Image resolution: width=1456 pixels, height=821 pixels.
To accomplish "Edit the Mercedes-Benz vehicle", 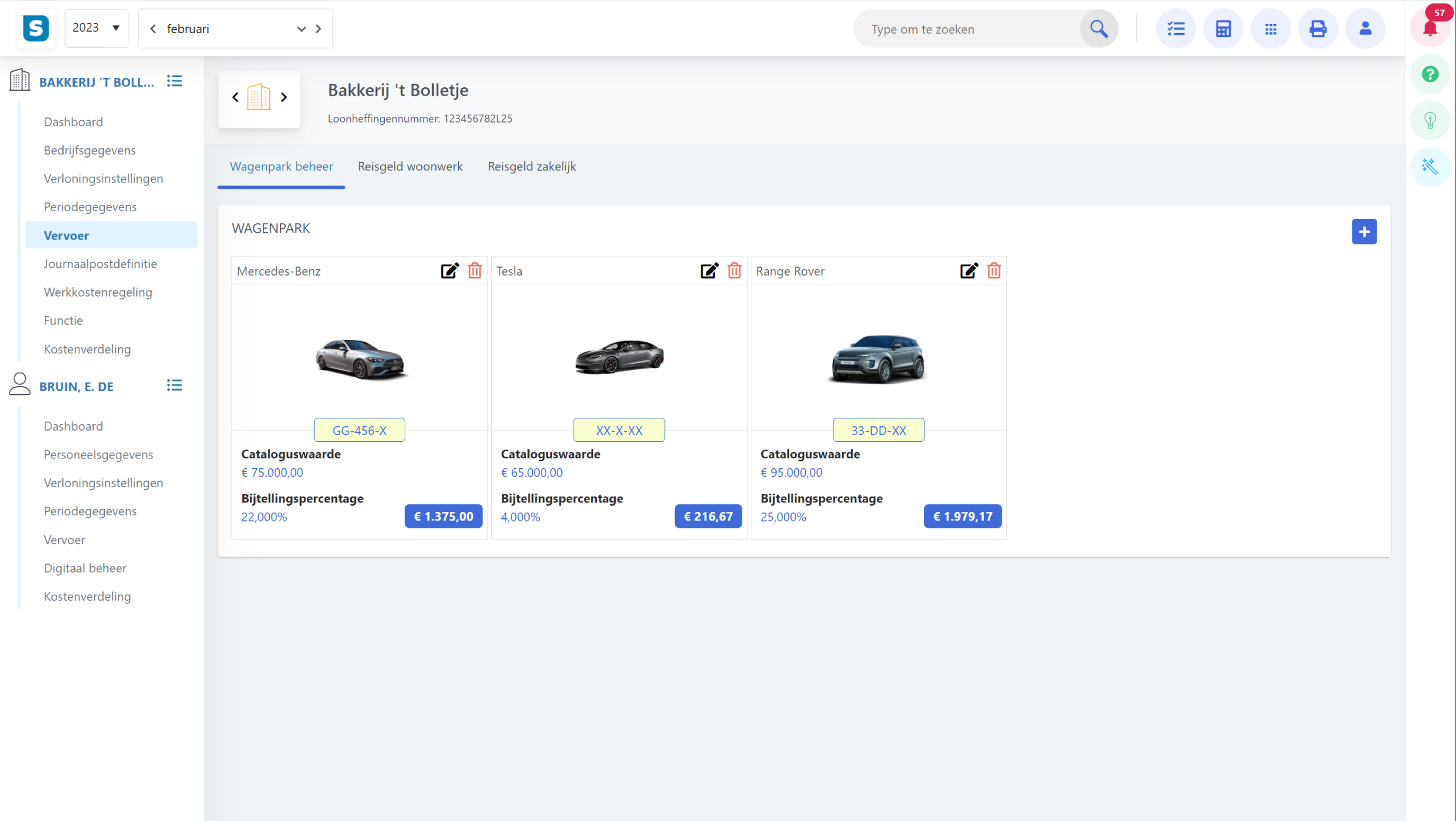I will click(x=450, y=271).
